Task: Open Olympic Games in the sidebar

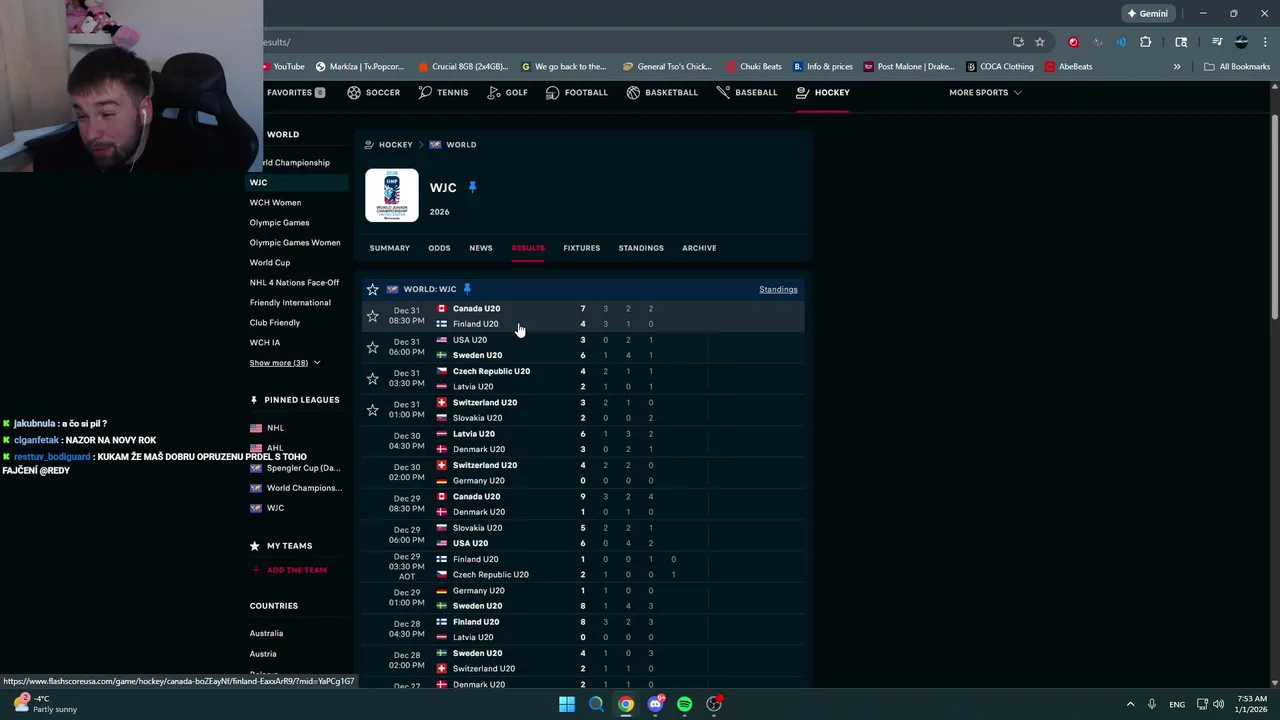Action: click(279, 223)
